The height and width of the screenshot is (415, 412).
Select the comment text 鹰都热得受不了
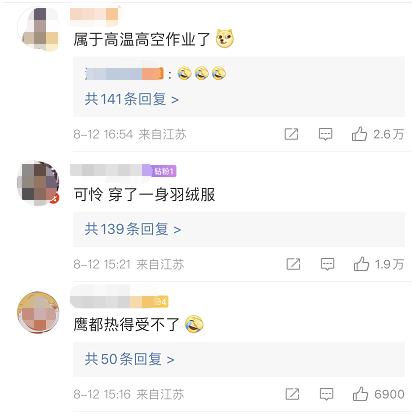(x=127, y=324)
